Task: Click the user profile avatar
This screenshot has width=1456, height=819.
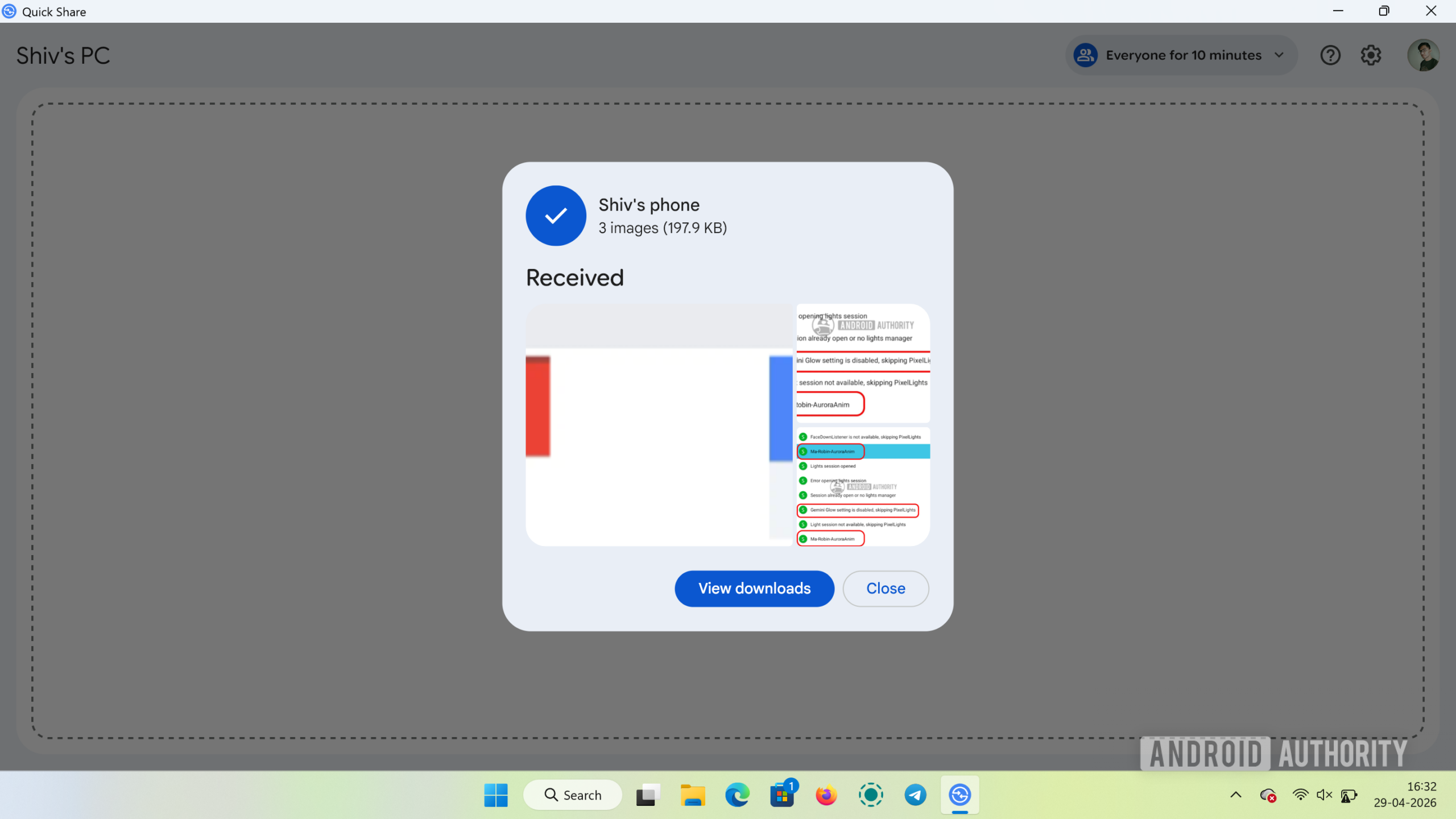Action: 1423,55
